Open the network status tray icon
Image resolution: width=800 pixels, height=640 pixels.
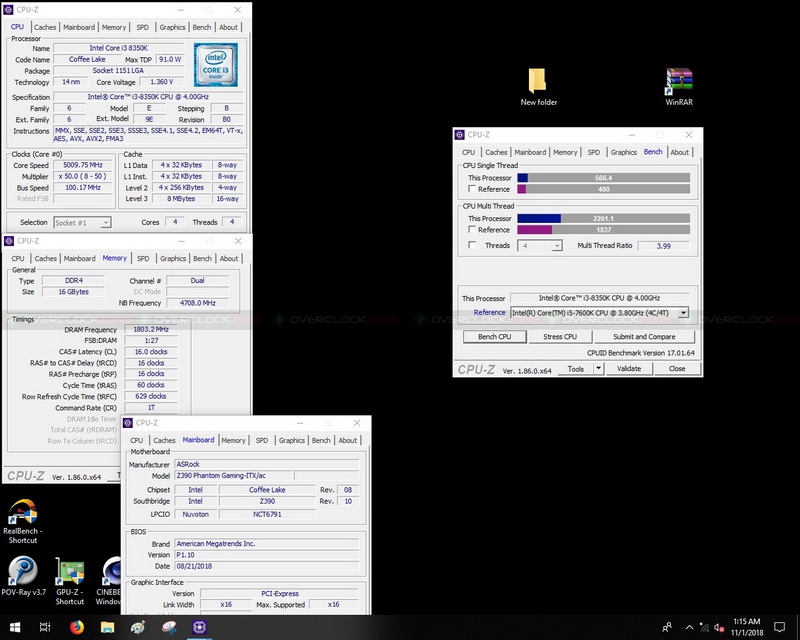coord(705,627)
